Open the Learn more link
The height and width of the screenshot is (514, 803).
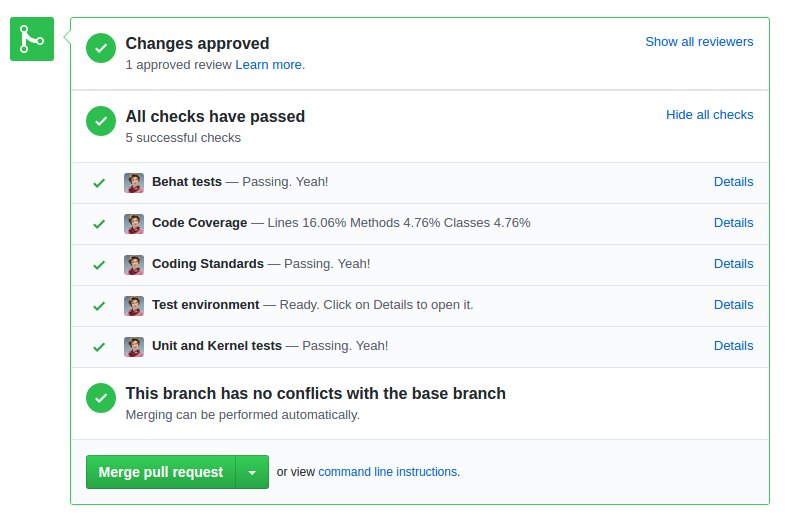[x=270, y=65]
